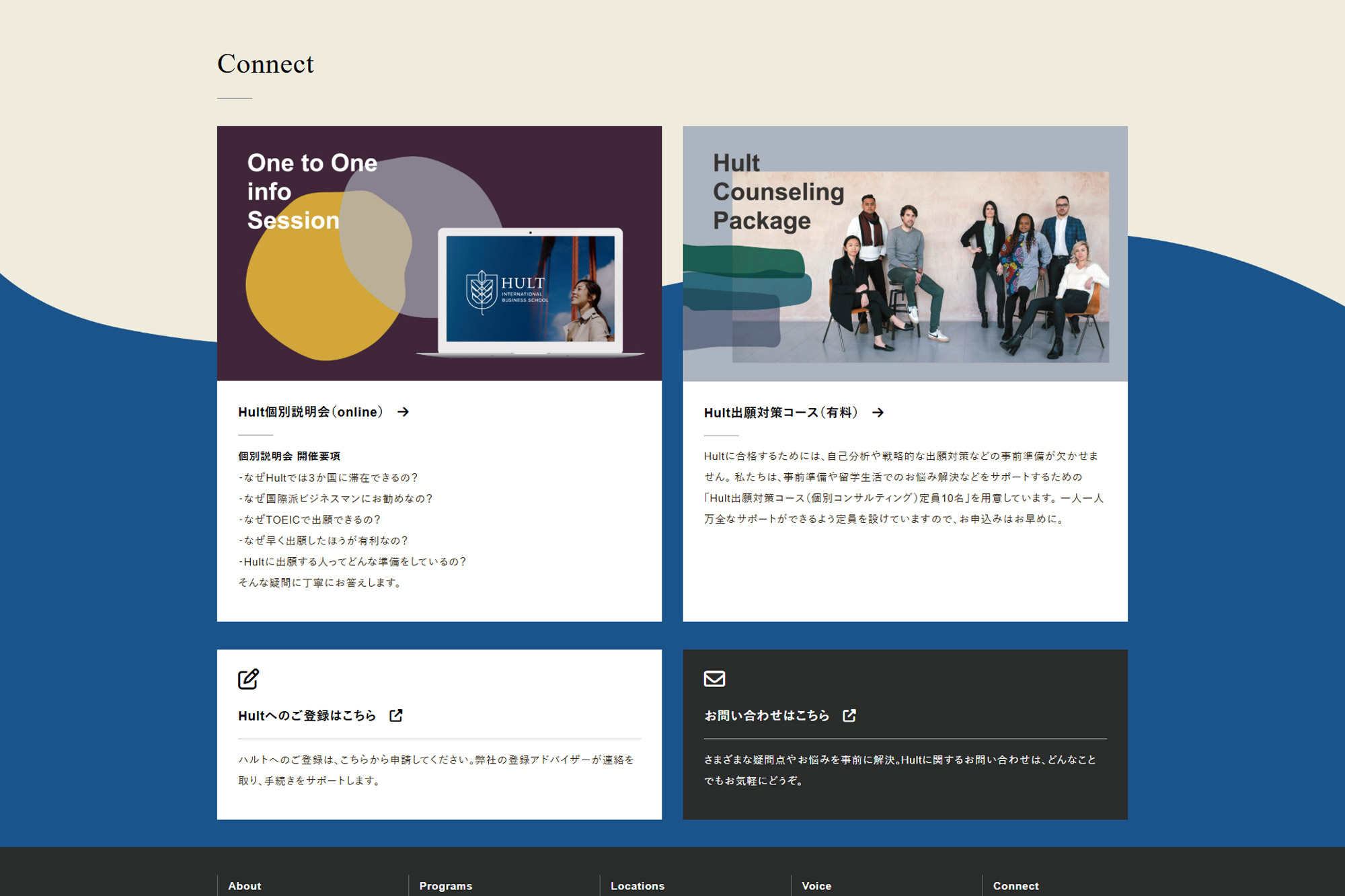
Task: Open the About footer menu
Action: pyautogui.click(x=245, y=886)
